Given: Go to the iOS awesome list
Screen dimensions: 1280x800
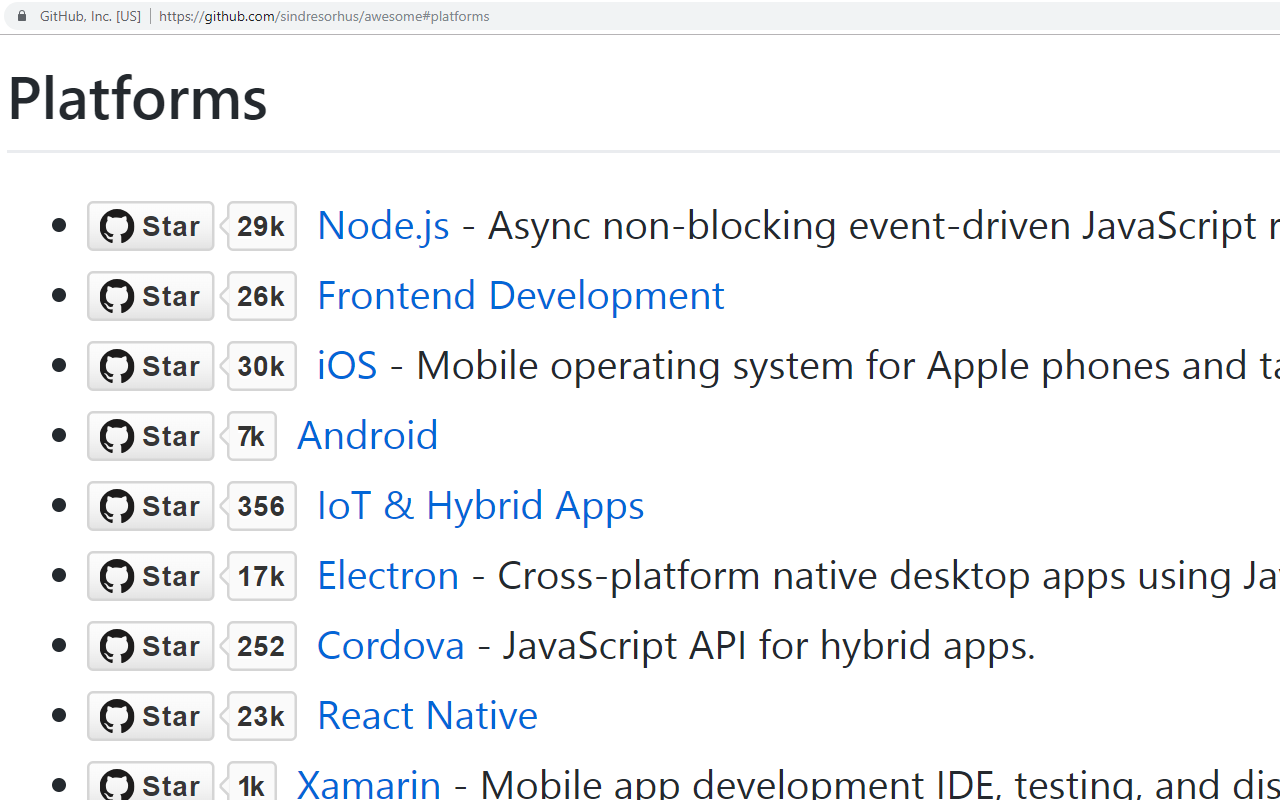Looking at the screenshot, I should [x=347, y=366].
